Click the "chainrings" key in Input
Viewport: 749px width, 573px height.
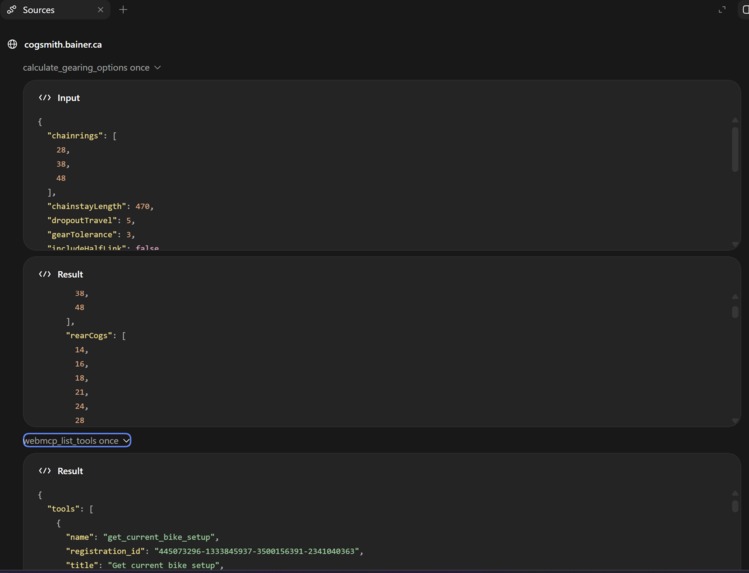click(75, 136)
